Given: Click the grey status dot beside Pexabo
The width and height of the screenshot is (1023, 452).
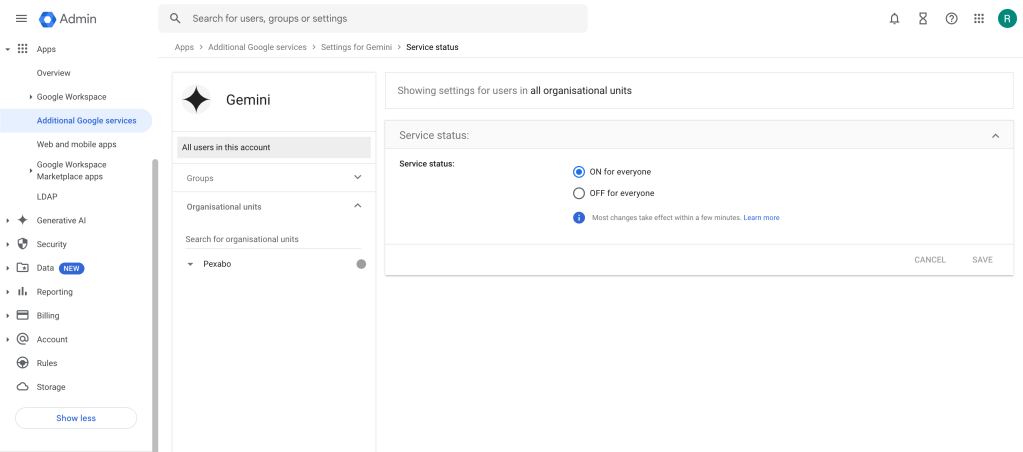Looking at the screenshot, I should [361, 264].
